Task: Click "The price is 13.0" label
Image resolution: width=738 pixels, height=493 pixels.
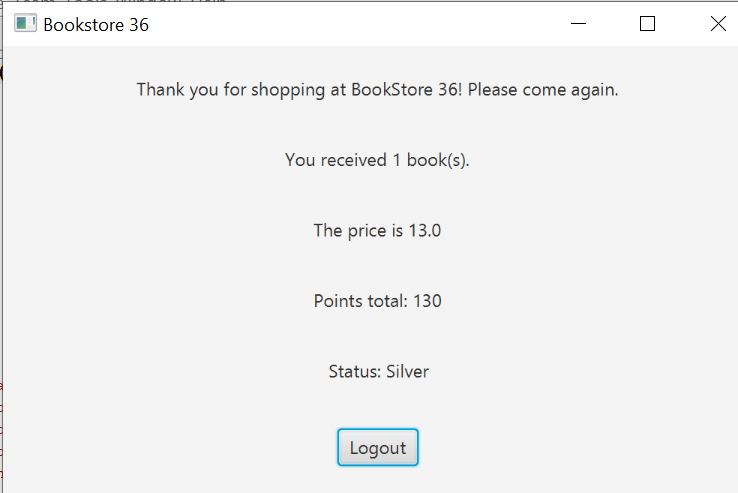Action: (x=377, y=231)
